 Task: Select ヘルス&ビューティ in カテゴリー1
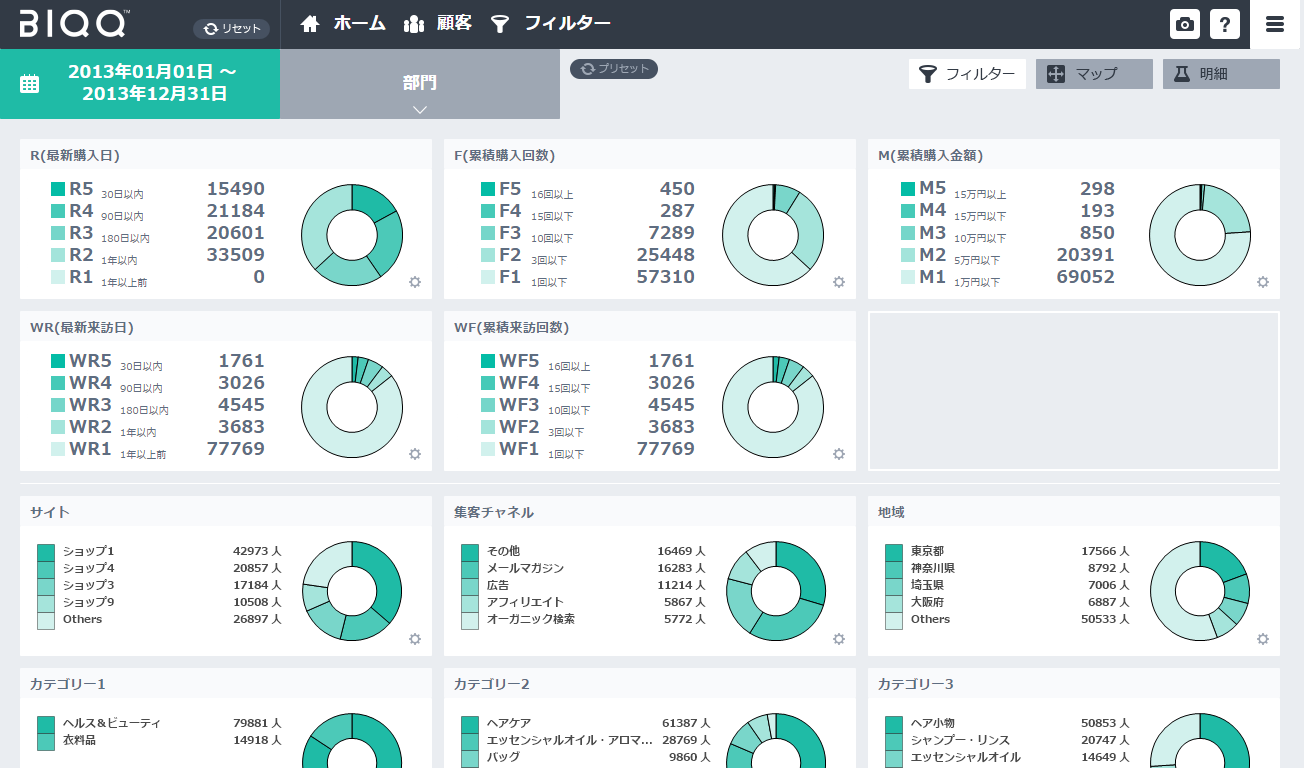pos(111,723)
